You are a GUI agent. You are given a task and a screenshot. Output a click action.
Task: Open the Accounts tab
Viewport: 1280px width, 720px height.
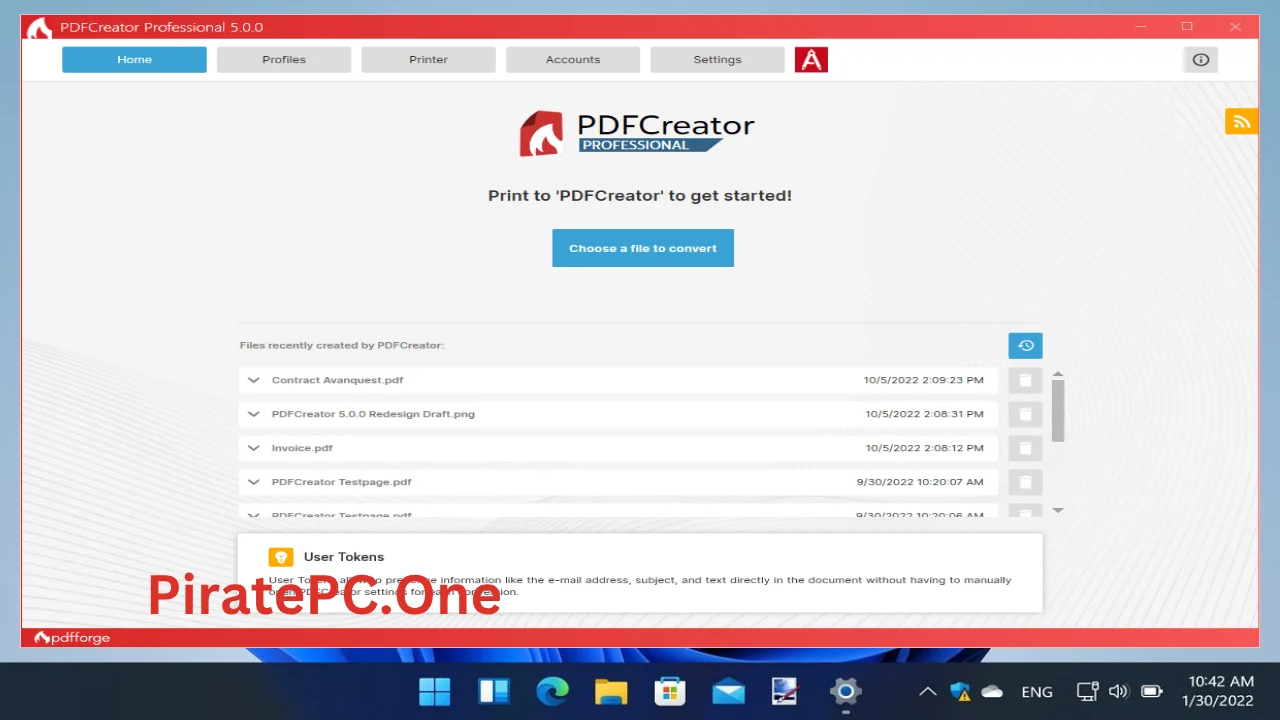tap(573, 60)
